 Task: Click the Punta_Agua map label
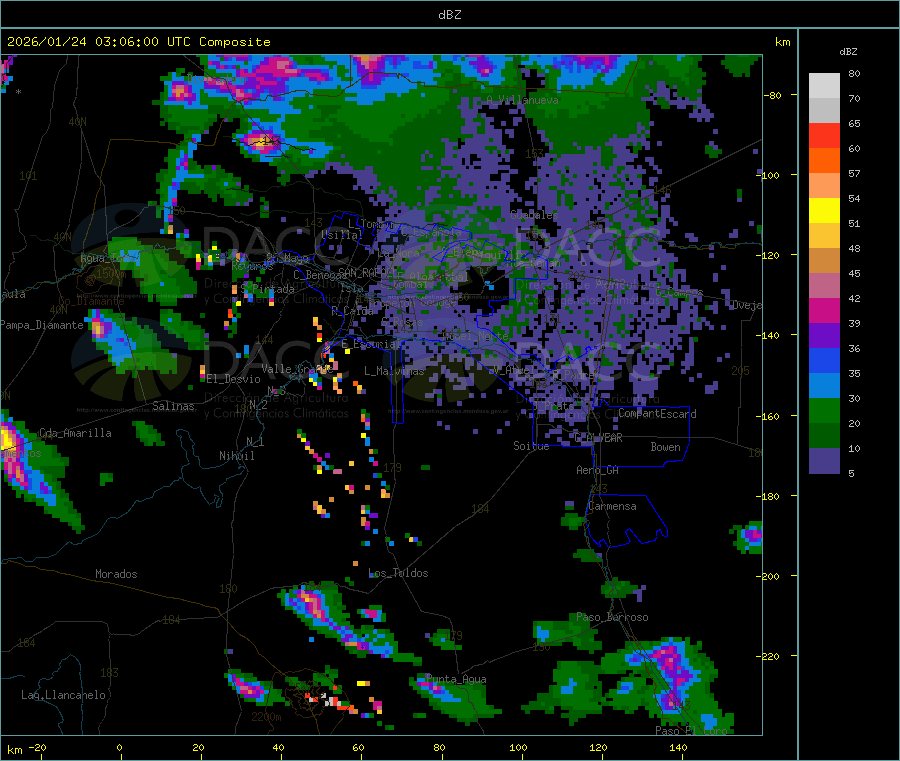456,679
